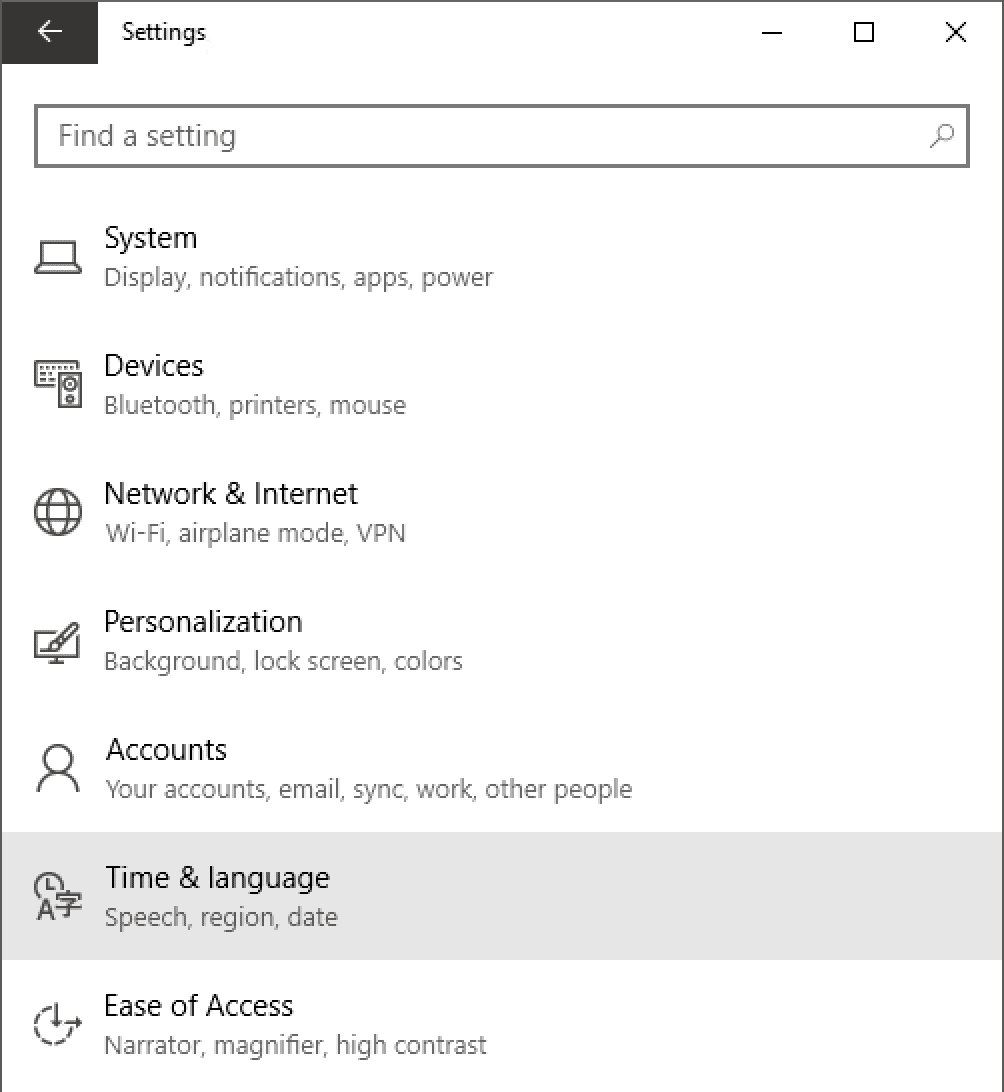Click the Accounts person icon
The height and width of the screenshot is (1092, 1004).
[x=58, y=768]
